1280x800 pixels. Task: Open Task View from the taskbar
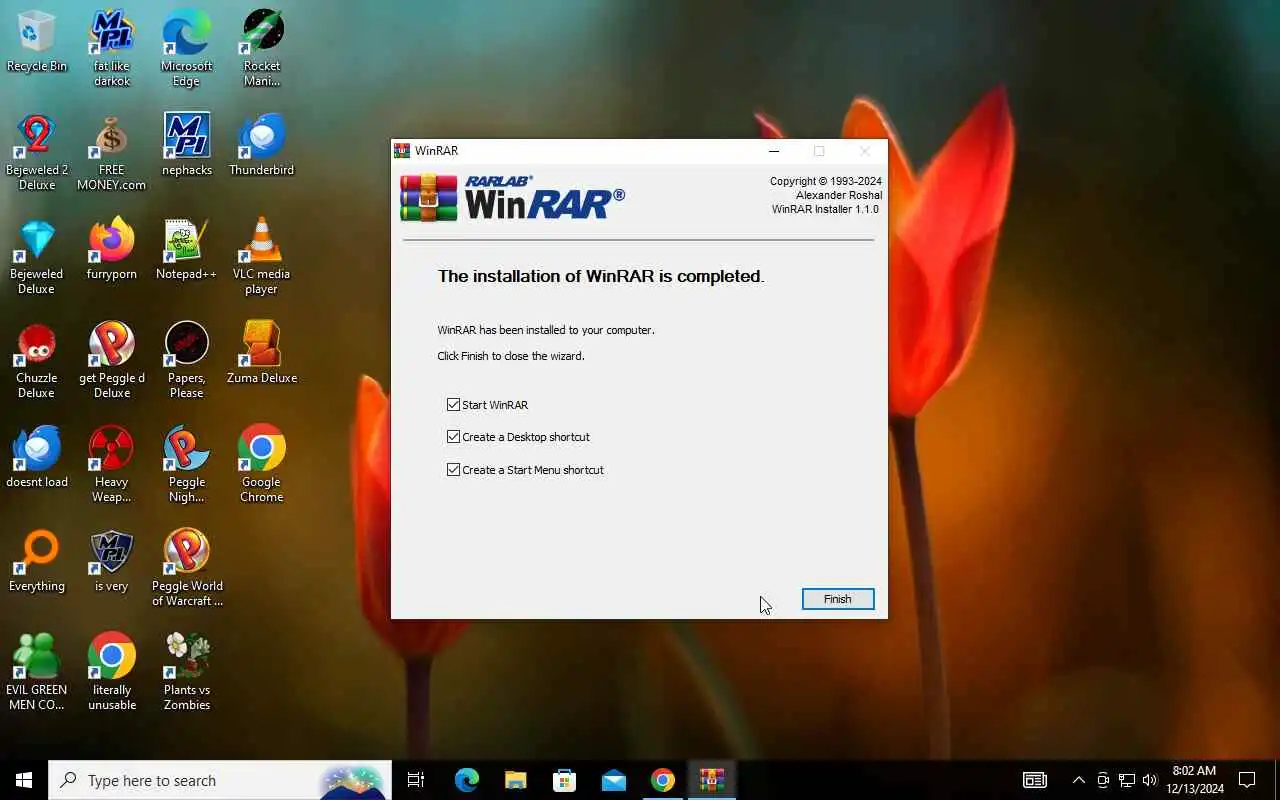coord(416,780)
